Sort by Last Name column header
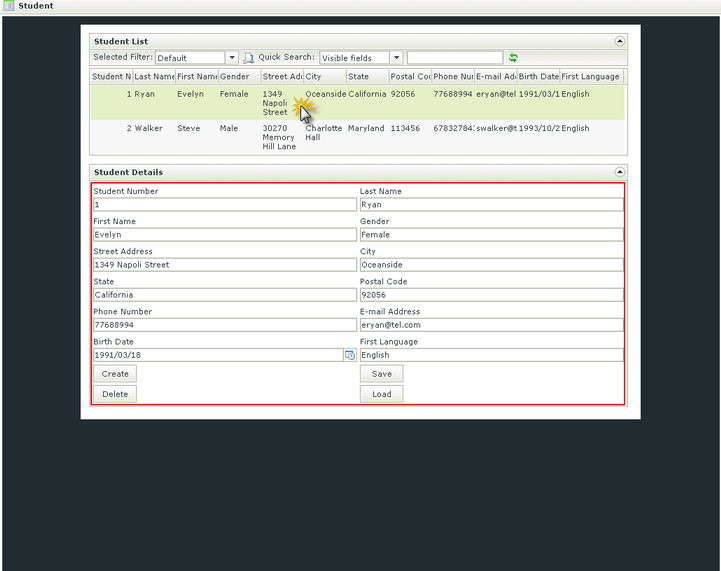This screenshot has height=571, width=721. coord(154,76)
